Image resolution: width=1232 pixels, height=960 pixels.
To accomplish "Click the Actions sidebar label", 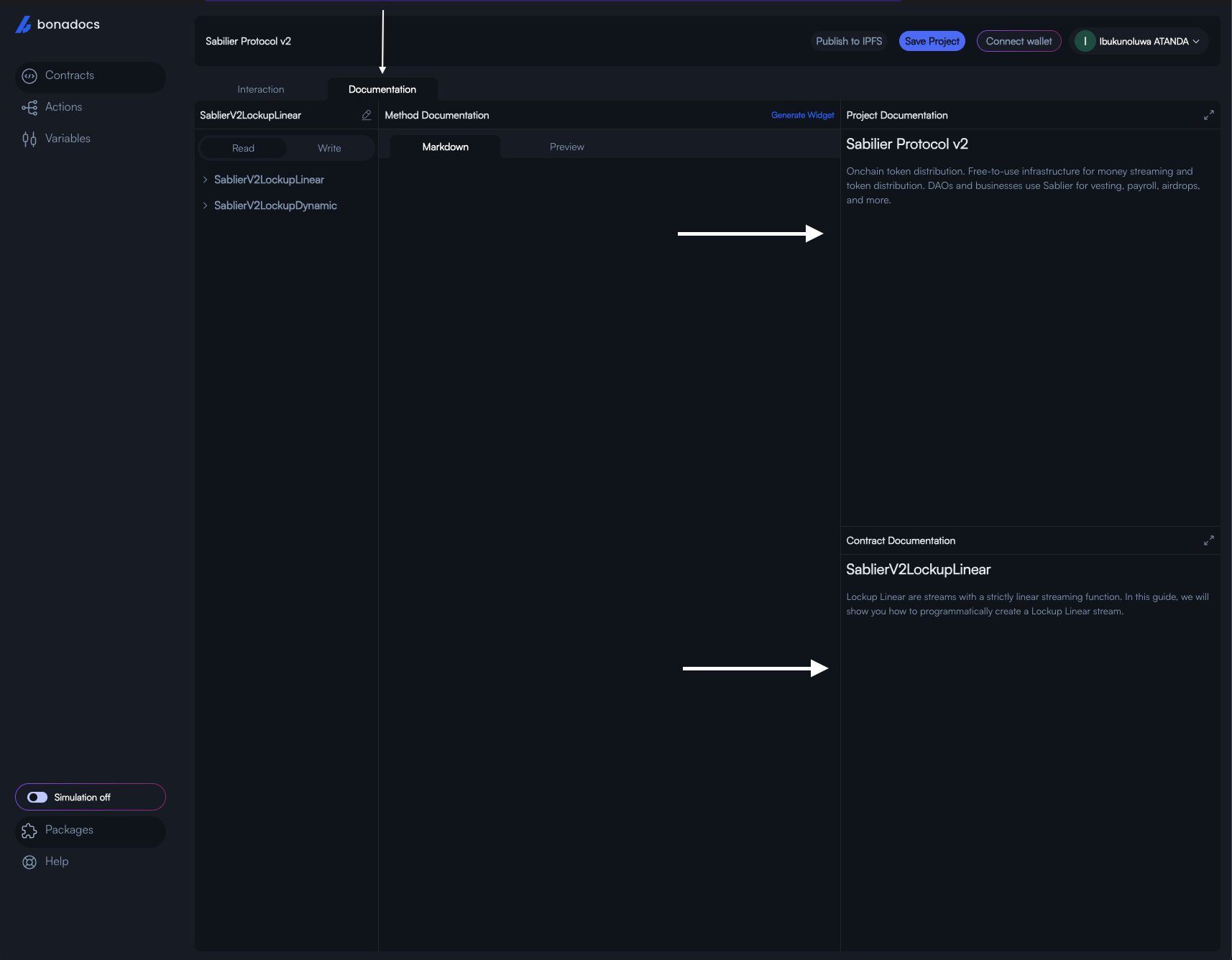I will tap(64, 107).
